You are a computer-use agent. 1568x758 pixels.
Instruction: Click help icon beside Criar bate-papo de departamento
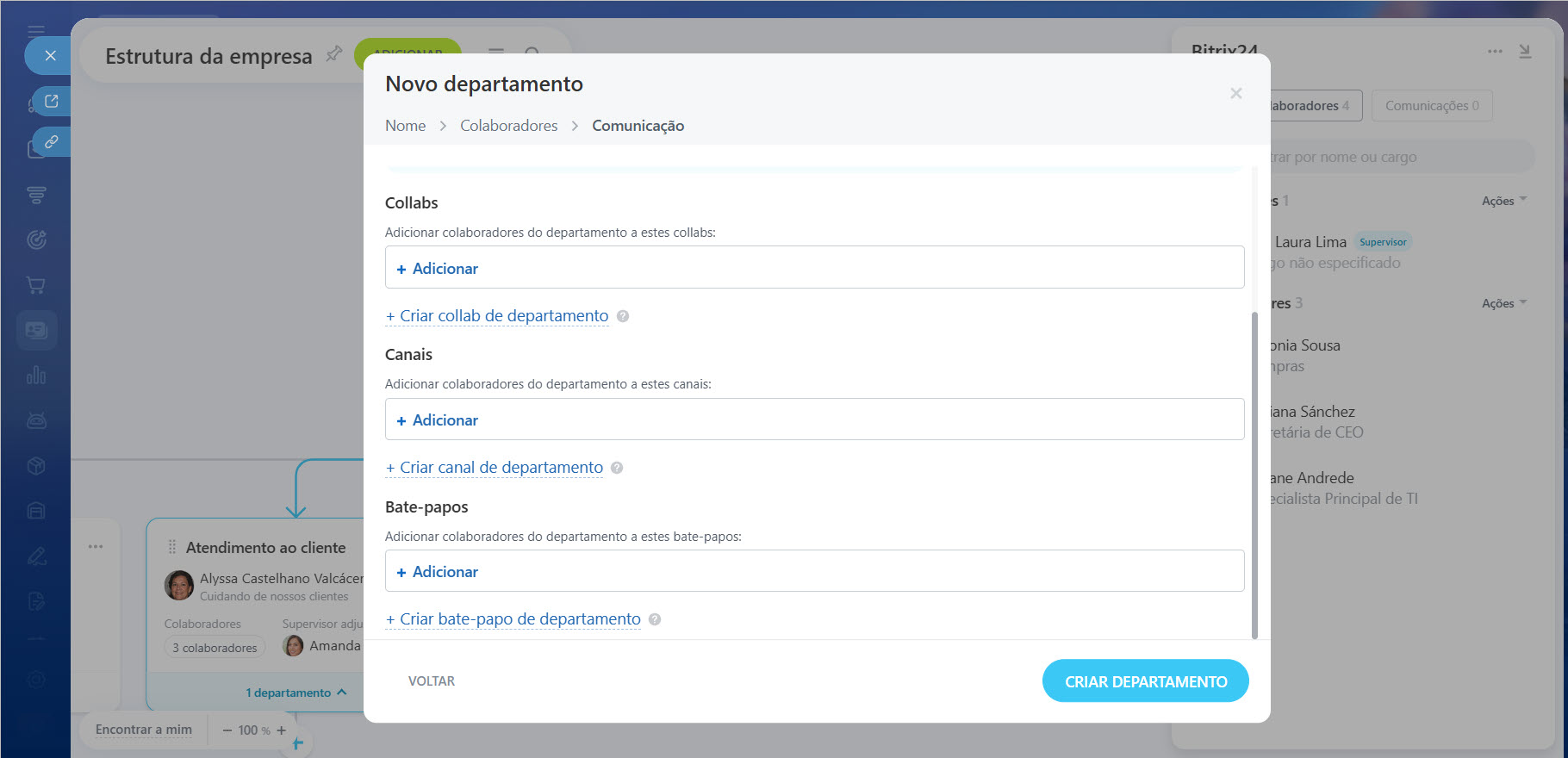click(655, 619)
